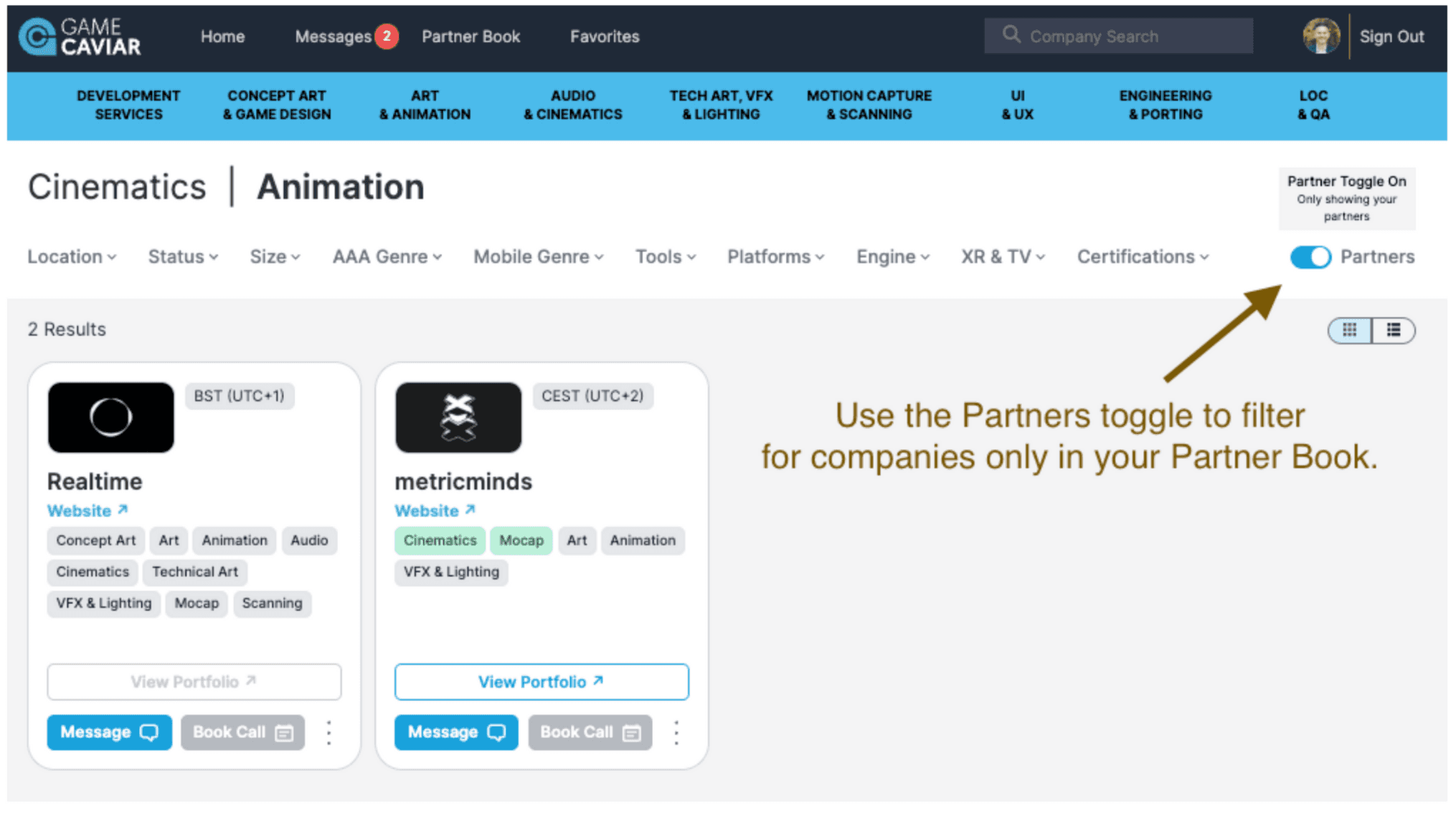
Task: Go to the Home page
Action: (222, 37)
